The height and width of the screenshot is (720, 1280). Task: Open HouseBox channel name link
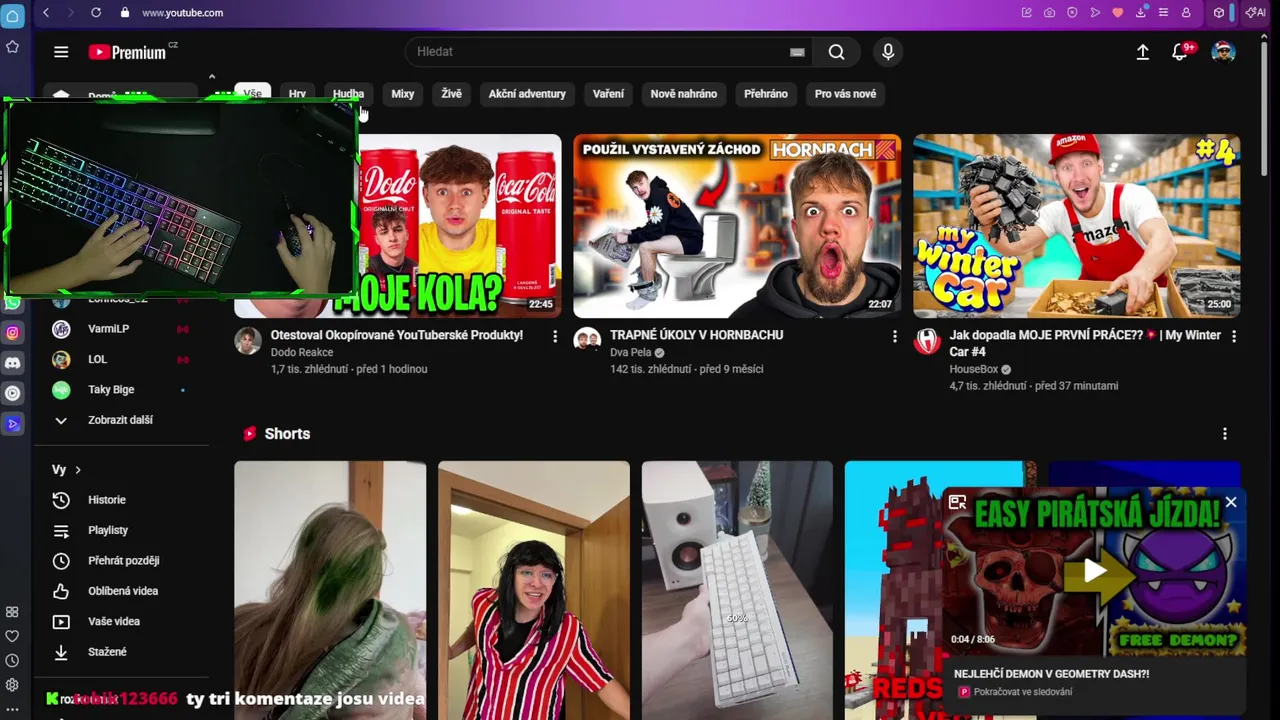click(974, 370)
